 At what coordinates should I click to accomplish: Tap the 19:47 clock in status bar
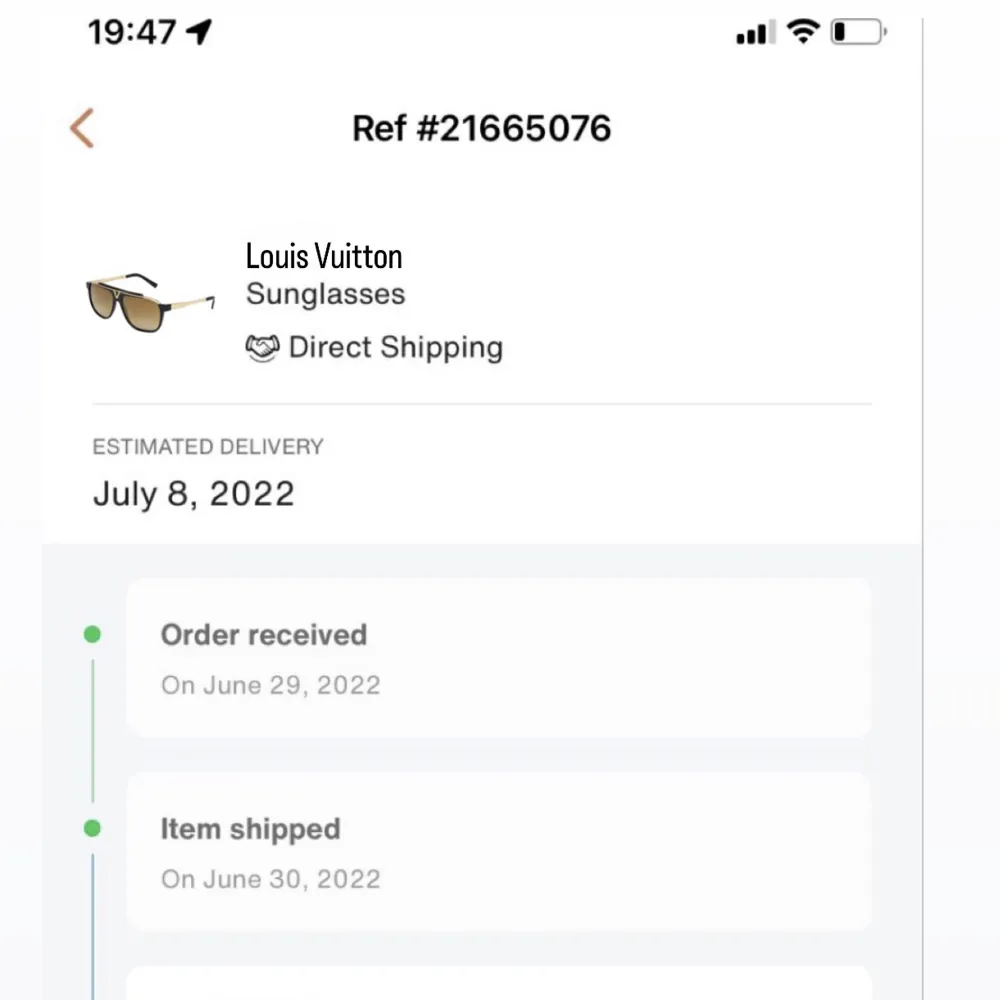pyautogui.click(x=131, y=33)
